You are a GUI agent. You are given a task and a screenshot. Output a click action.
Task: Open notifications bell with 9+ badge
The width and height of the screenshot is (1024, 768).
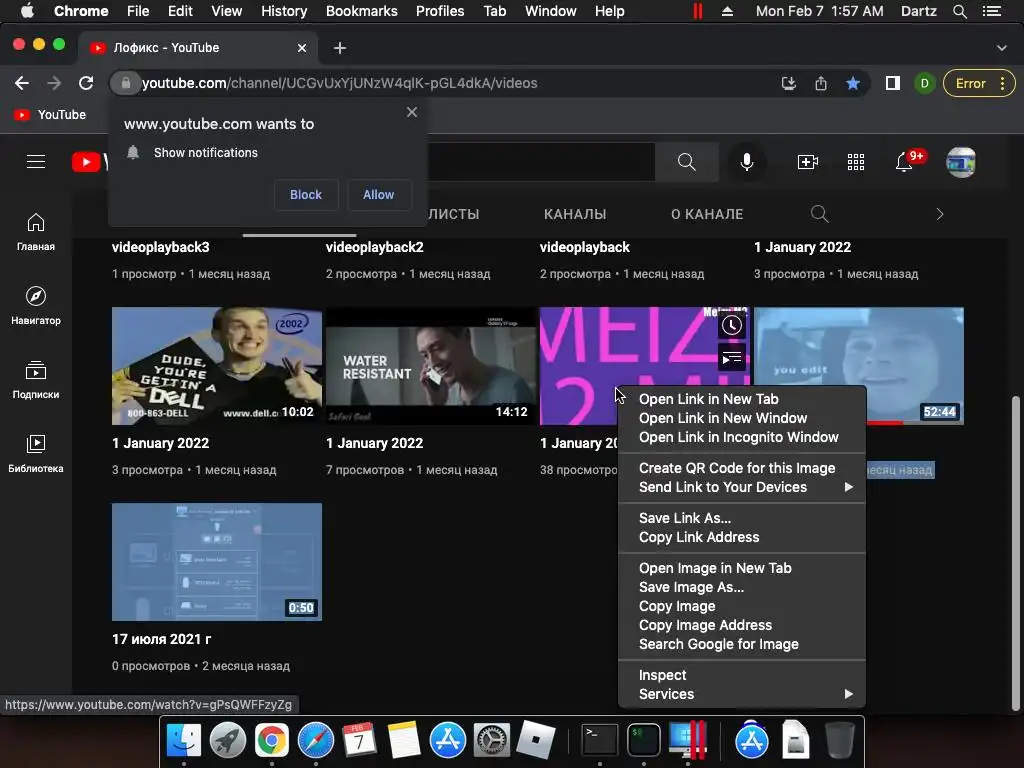pos(904,161)
